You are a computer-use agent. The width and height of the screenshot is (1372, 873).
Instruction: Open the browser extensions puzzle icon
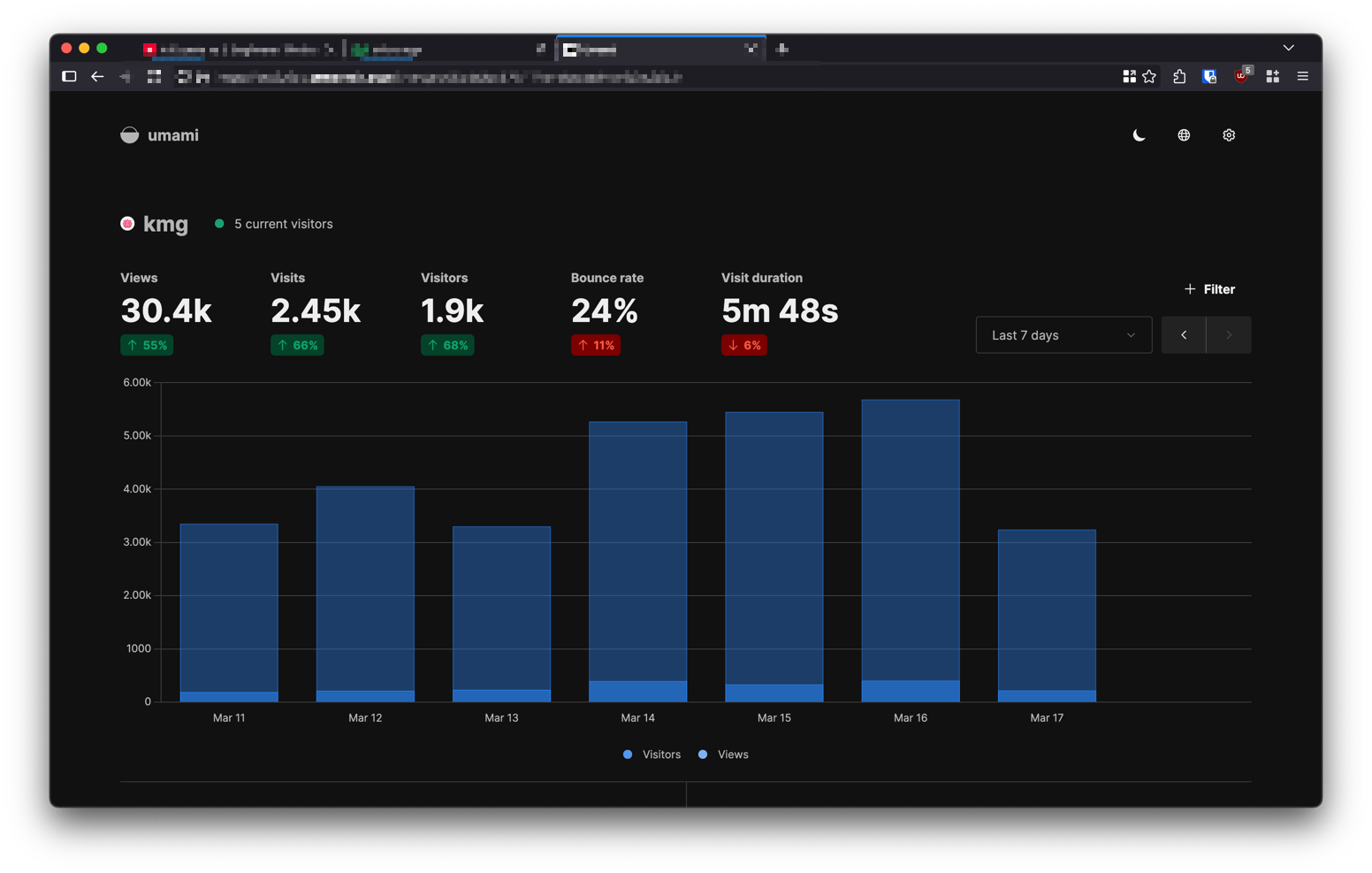coord(1179,76)
